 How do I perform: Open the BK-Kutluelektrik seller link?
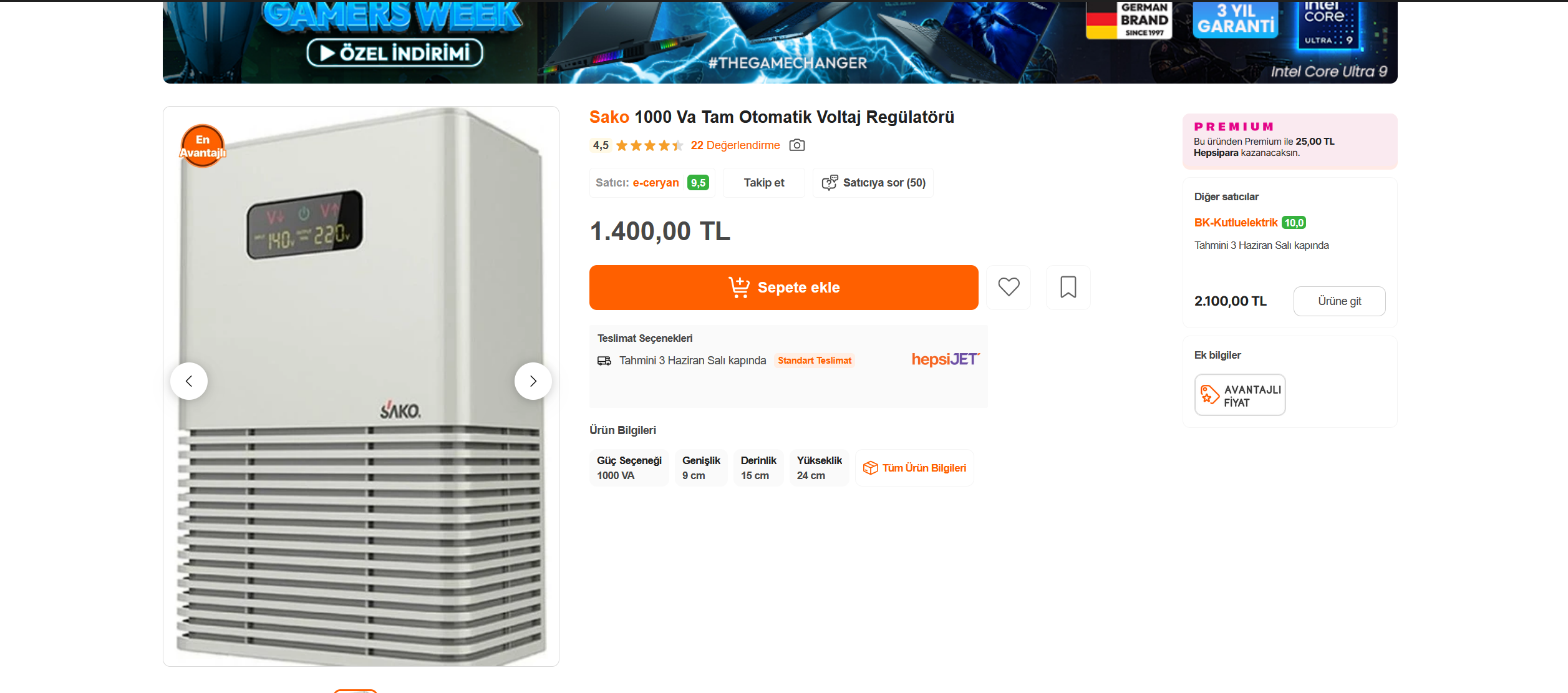[x=1236, y=223]
